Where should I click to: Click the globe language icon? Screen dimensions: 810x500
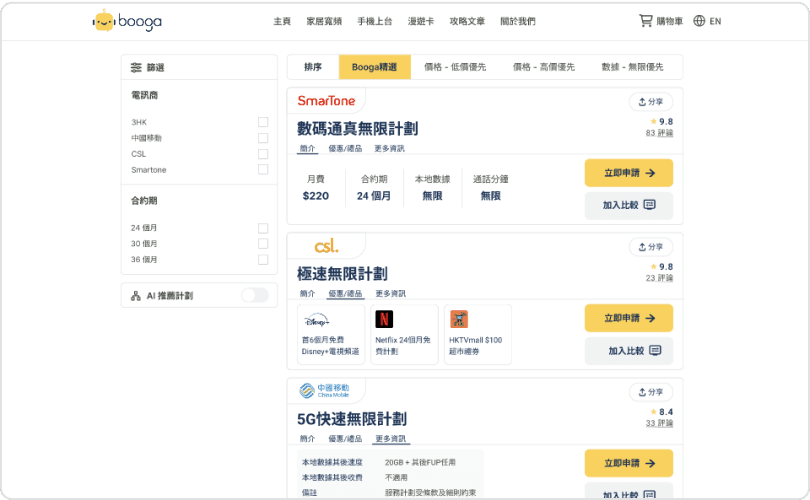[699, 21]
